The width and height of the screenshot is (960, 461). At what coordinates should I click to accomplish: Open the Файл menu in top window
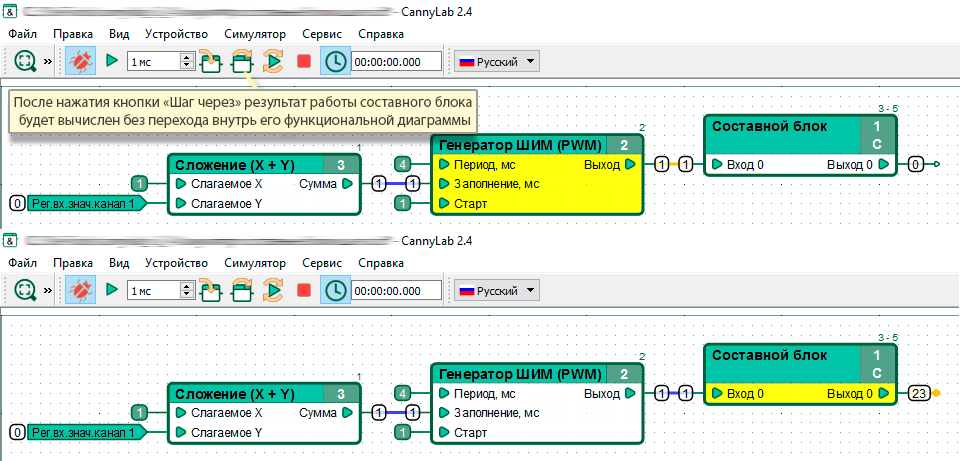tap(23, 34)
